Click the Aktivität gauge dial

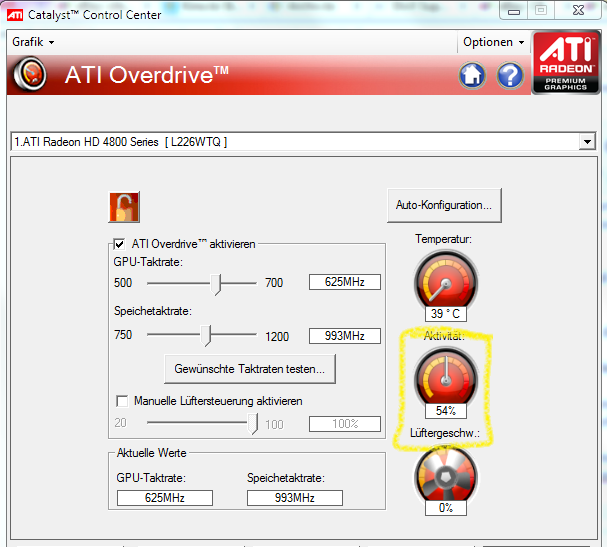tap(446, 377)
